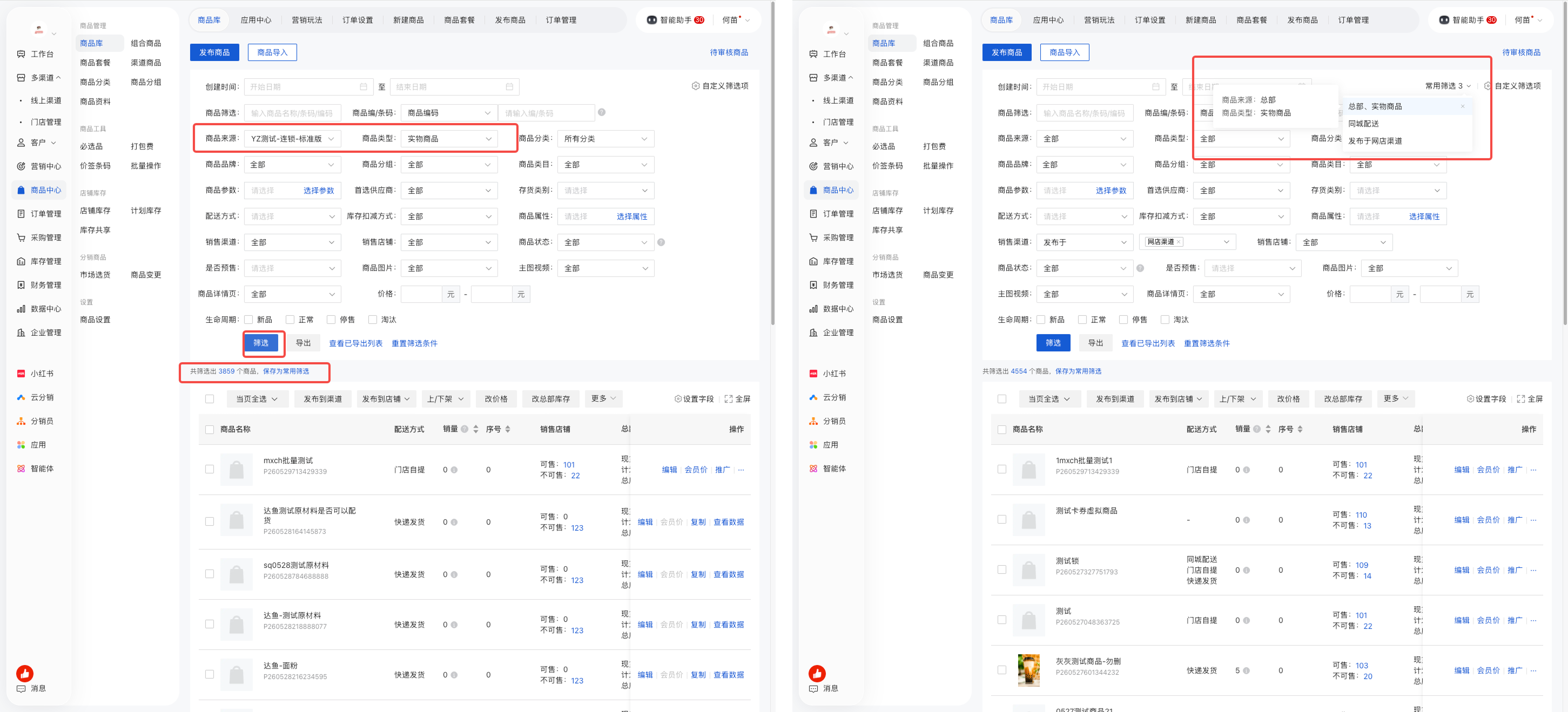Viewport: 1568px width, 712px height.
Task: Open 企业管理 icon in left window sidebar
Action: [x=21, y=333]
